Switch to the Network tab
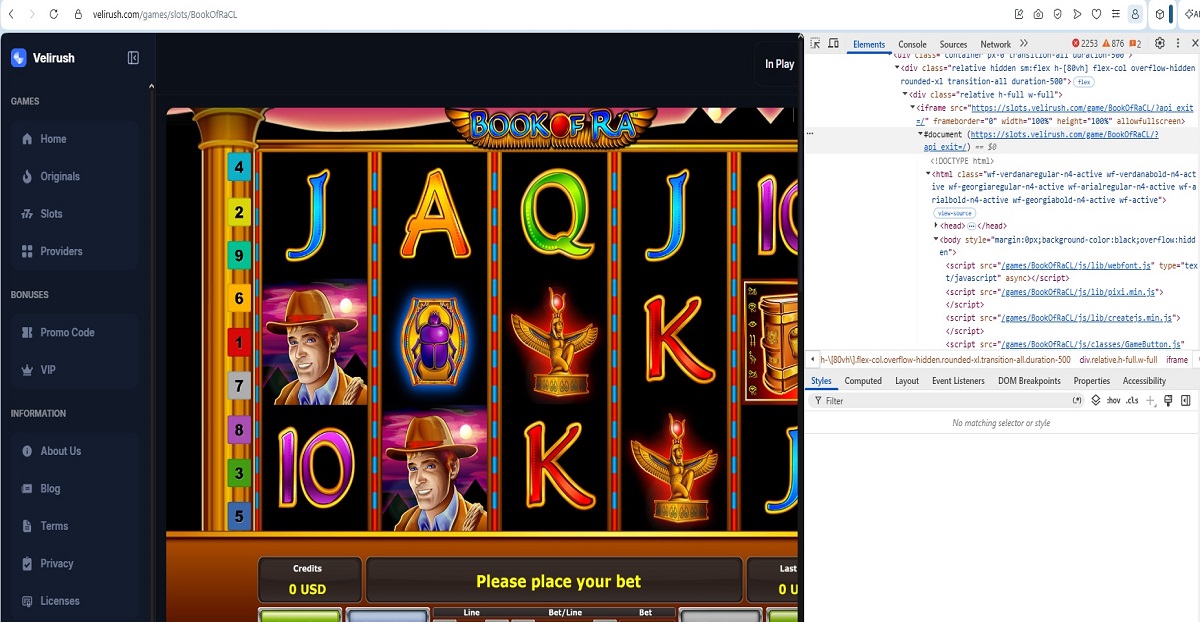 tap(995, 44)
